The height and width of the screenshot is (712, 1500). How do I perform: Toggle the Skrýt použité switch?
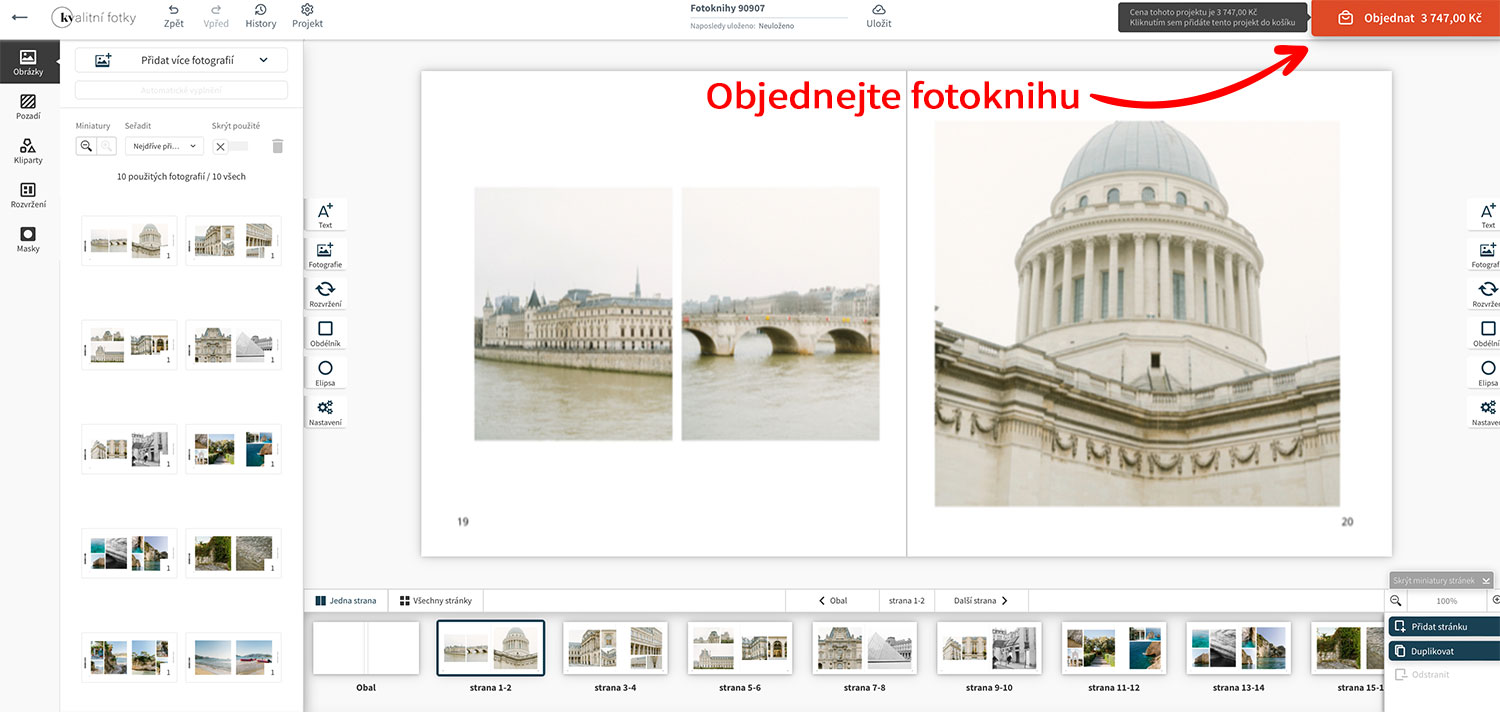[230, 146]
